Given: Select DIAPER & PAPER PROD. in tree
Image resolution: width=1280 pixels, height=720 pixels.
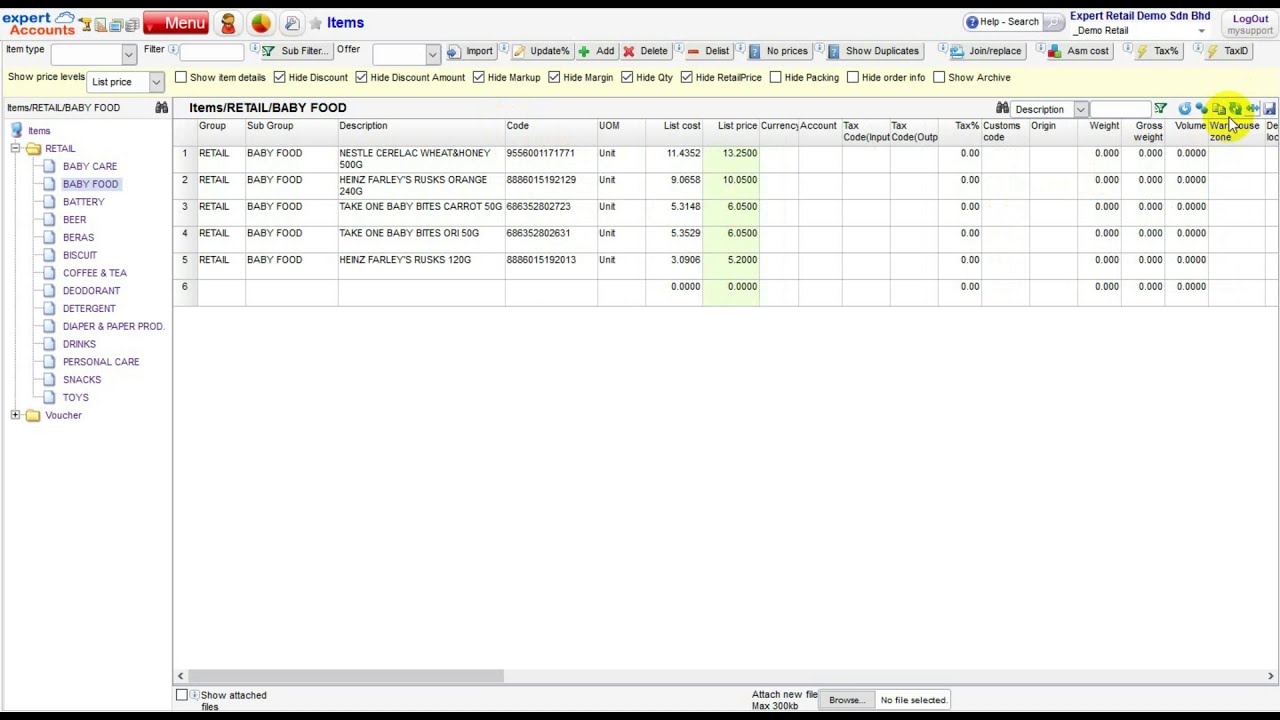Looking at the screenshot, I should tap(113, 326).
